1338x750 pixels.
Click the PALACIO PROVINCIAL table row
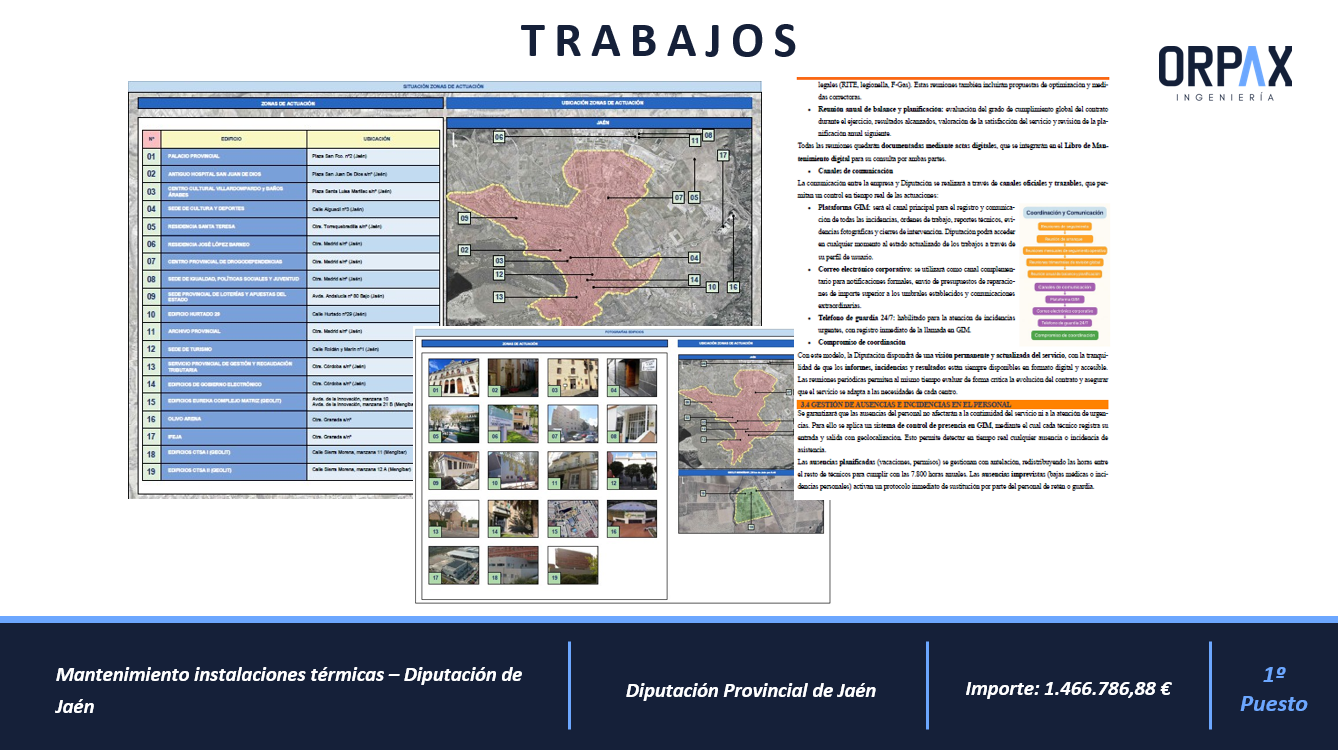[290, 157]
